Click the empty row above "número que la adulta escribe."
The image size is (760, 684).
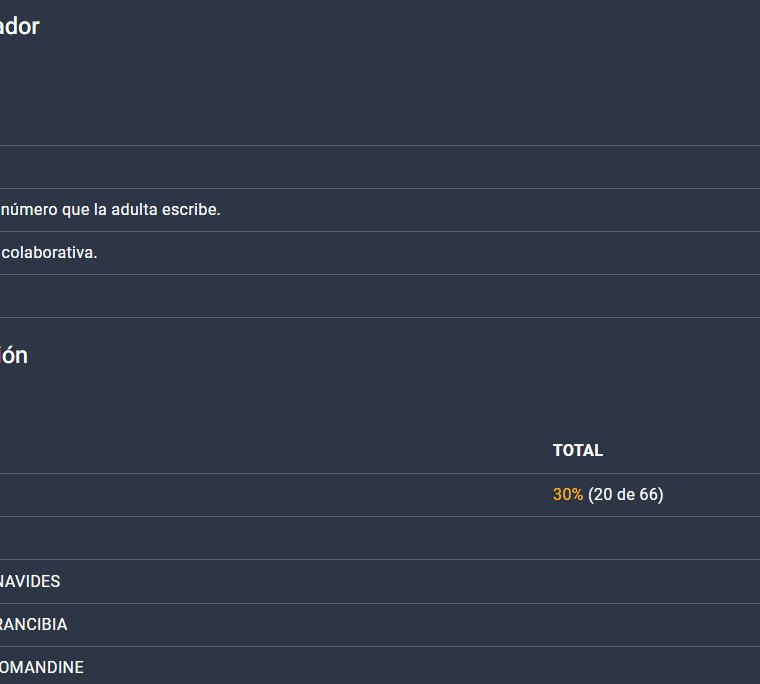(300, 167)
